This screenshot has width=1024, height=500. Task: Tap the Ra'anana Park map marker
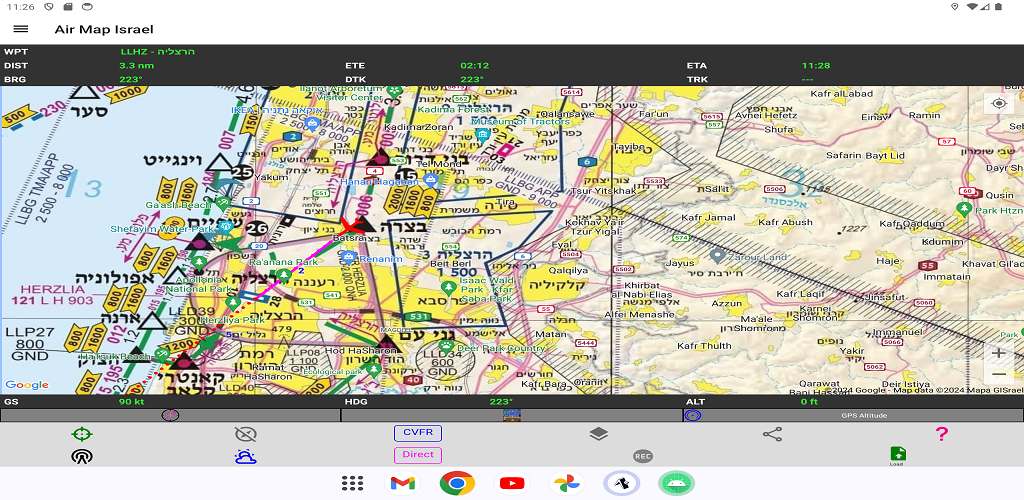pos(283,273)
